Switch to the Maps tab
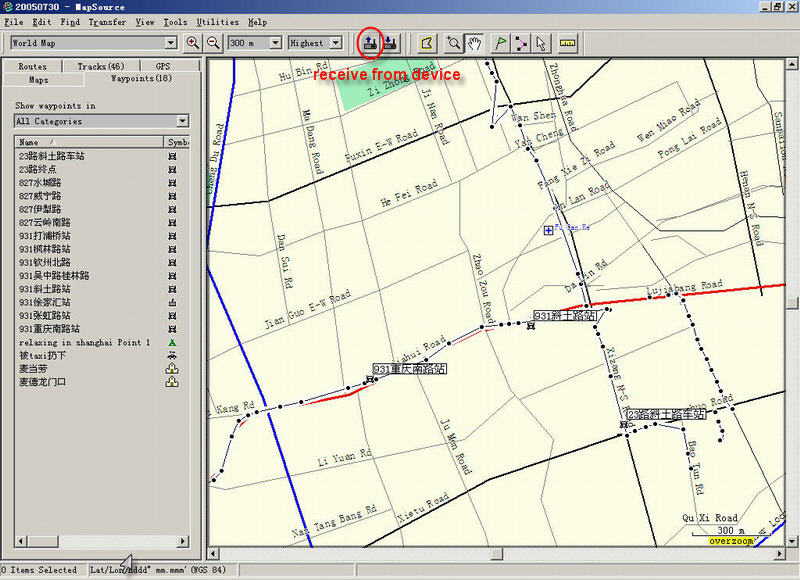This screenshot has width=800, height=580. pyautogui.click(x=39, y=80)
